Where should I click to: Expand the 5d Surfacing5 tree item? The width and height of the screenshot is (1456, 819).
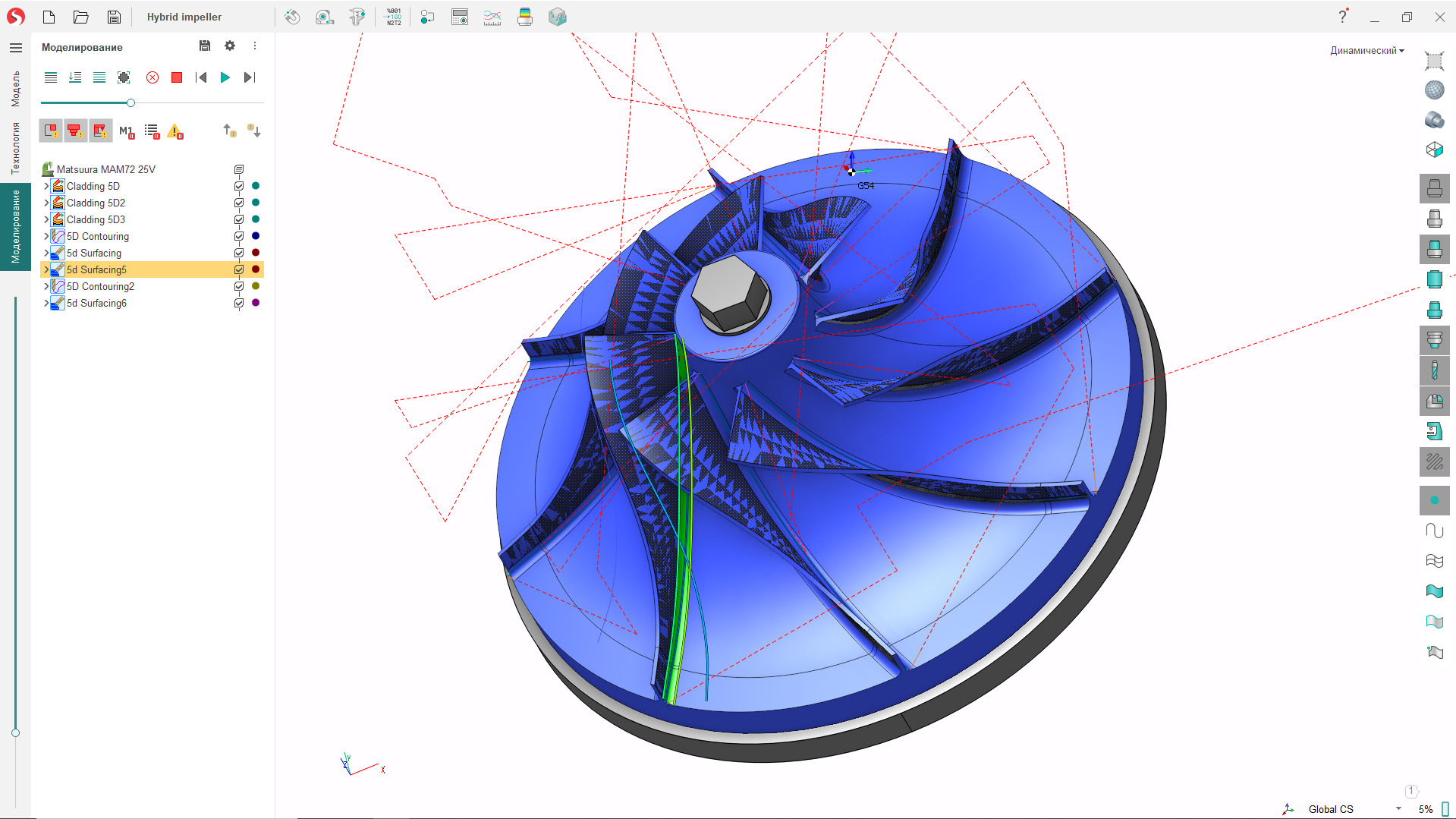46,269
